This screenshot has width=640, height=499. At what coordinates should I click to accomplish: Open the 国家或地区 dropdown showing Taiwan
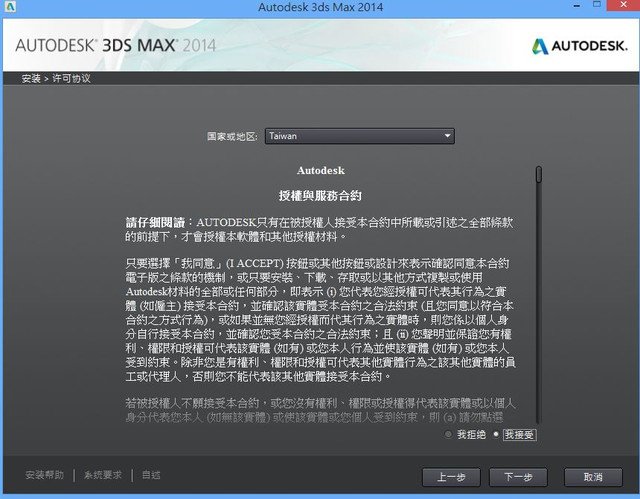[x=360, y=136]
